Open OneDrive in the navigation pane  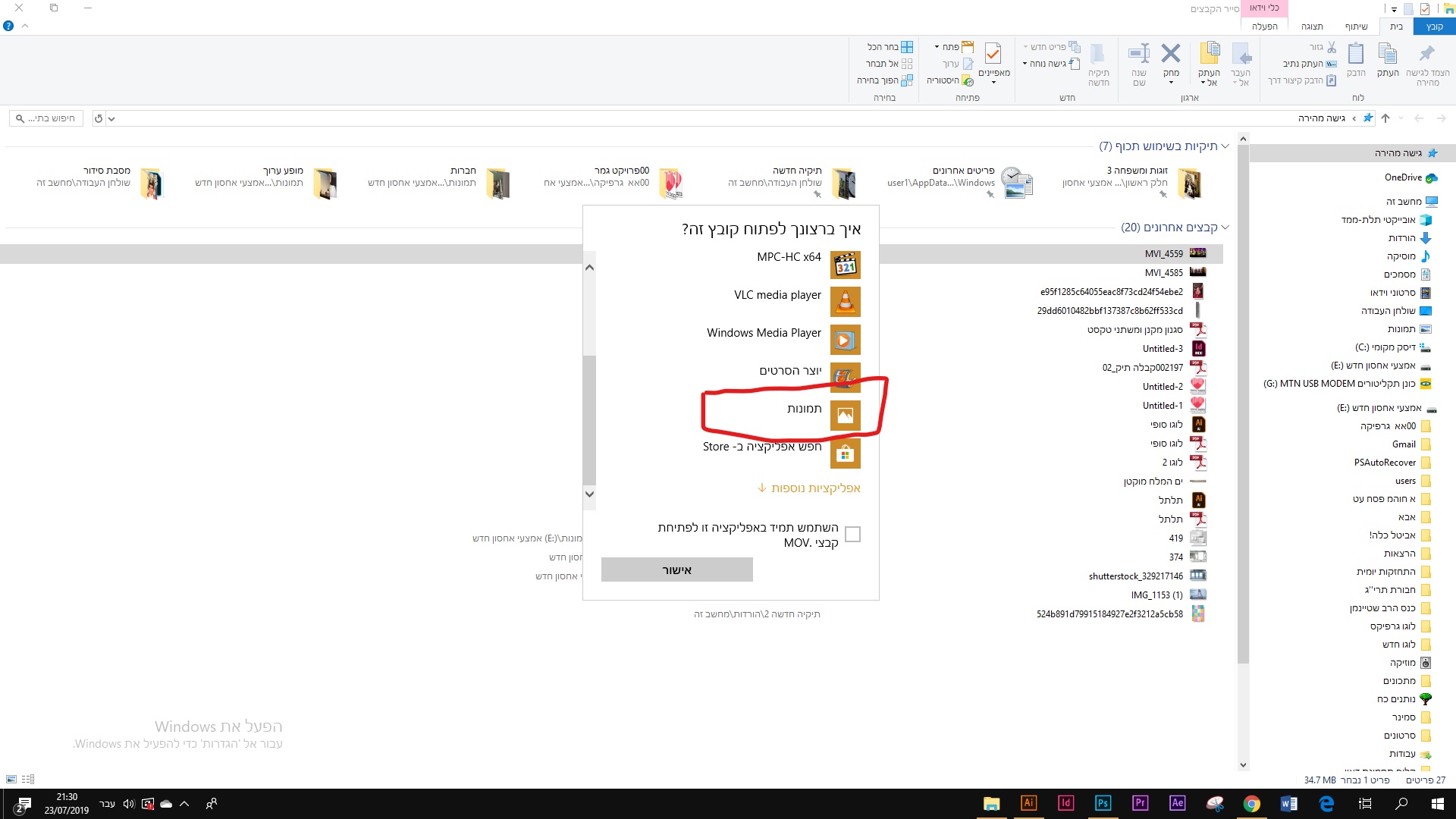[x=1403, y=177]
